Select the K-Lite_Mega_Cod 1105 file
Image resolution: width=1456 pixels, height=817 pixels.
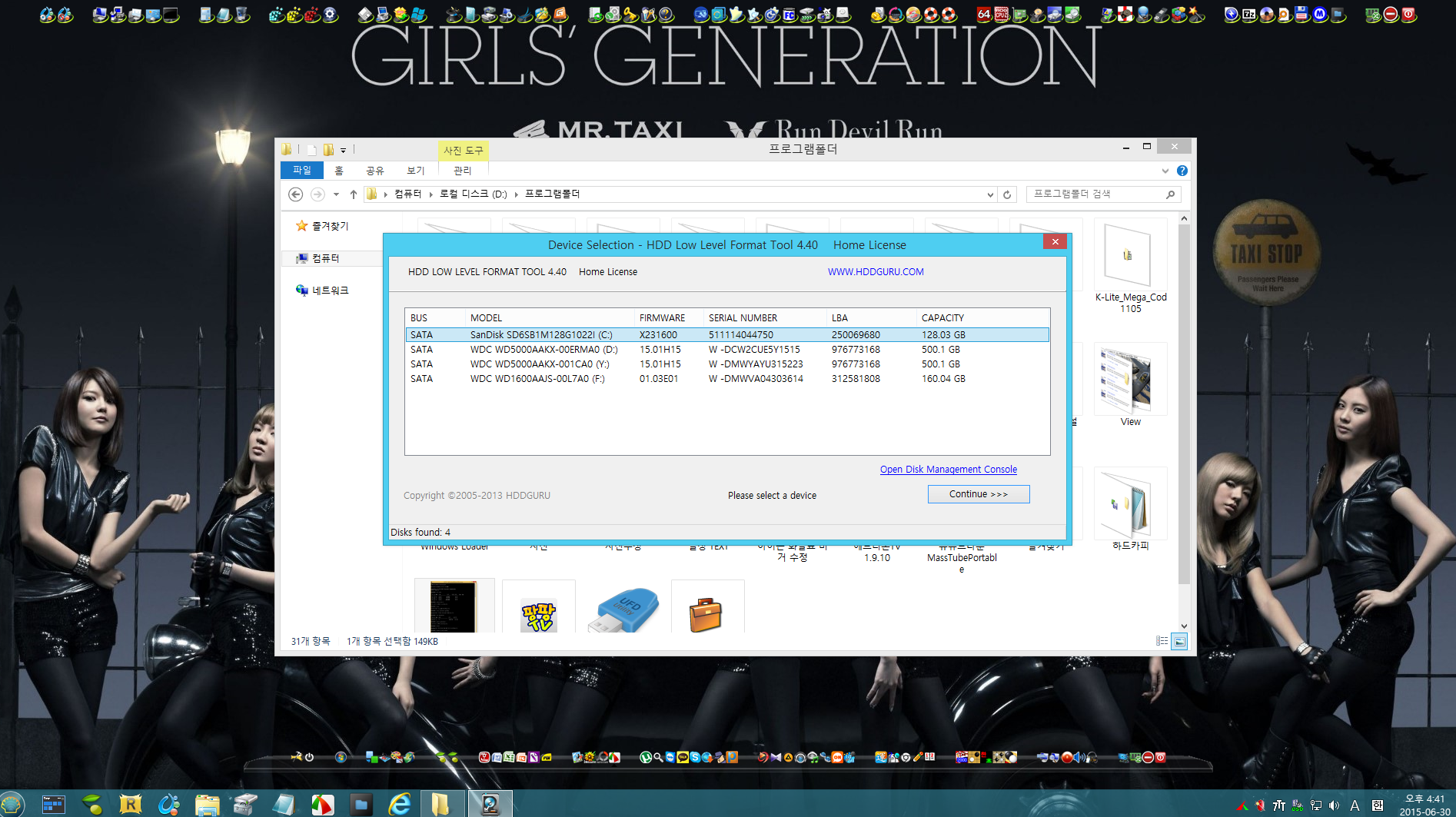pyautogui.click(x=1130, y=267)
